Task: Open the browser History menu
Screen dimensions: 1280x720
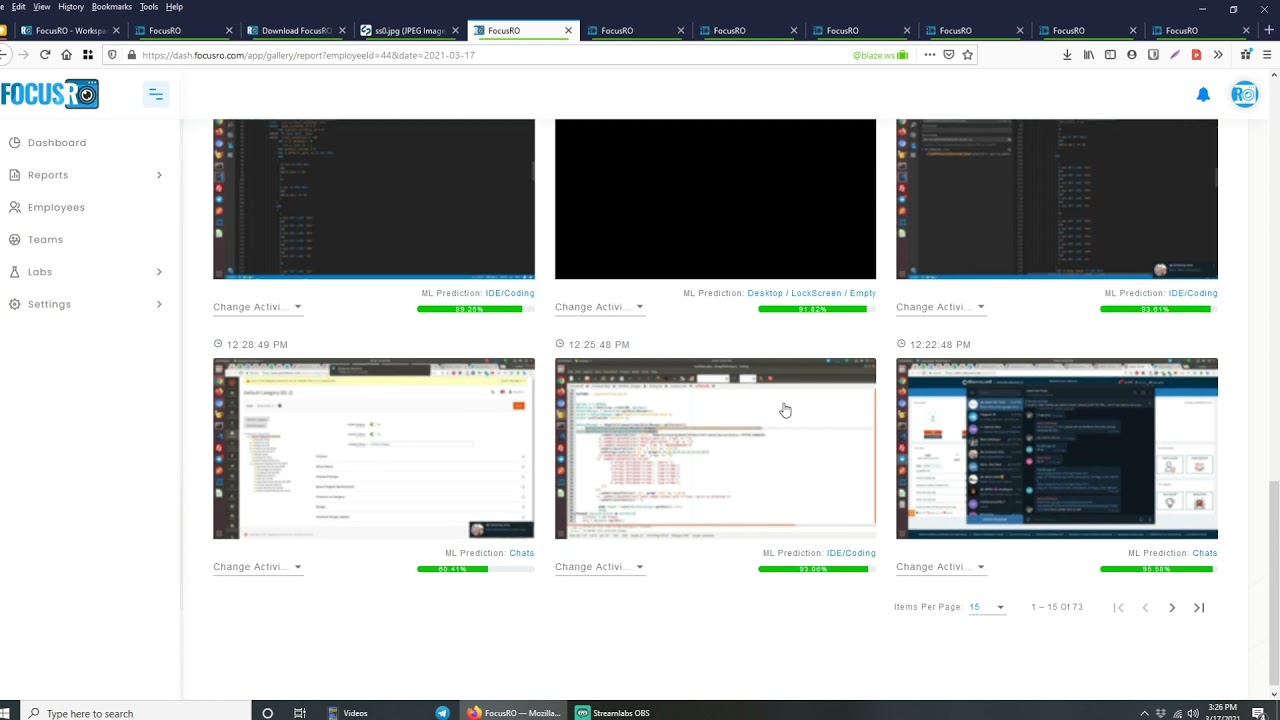Action: (x=71, y=7)
